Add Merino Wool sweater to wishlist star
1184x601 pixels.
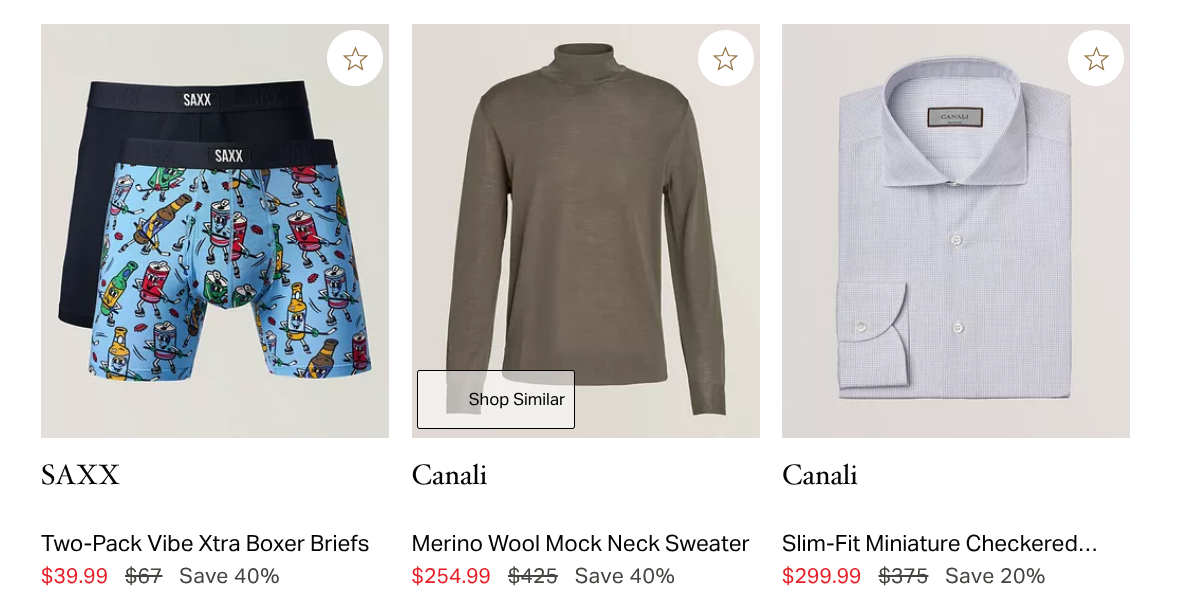[x=726, y=58]
